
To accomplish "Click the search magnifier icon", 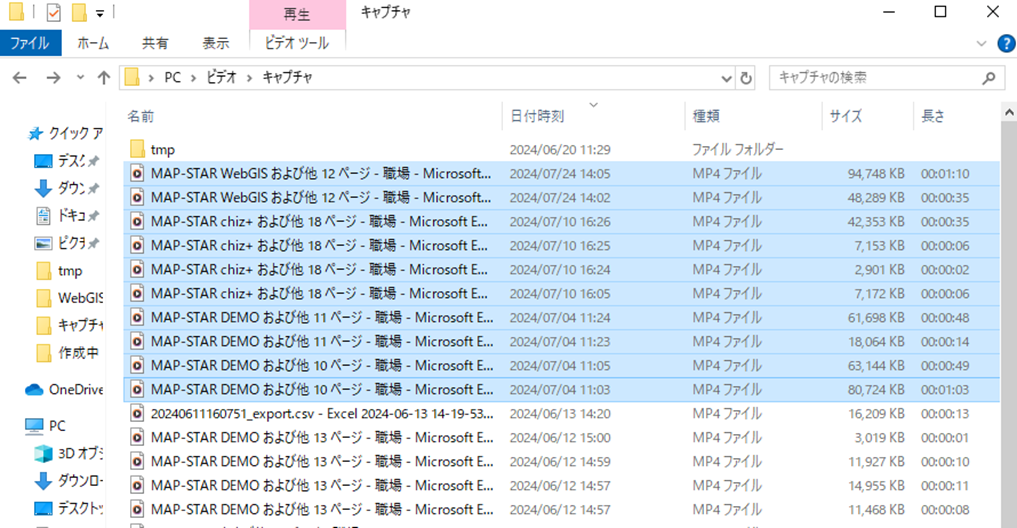I will (x=988, y=78).
